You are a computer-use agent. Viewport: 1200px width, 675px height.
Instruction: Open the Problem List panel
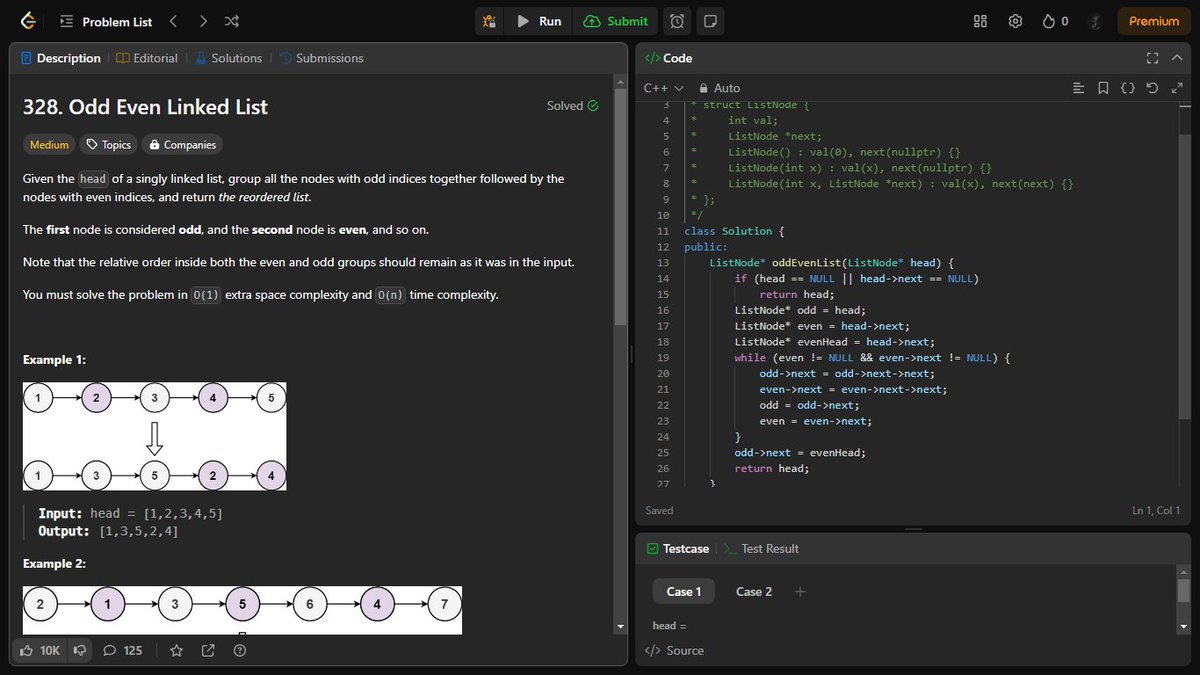[106, 21]
